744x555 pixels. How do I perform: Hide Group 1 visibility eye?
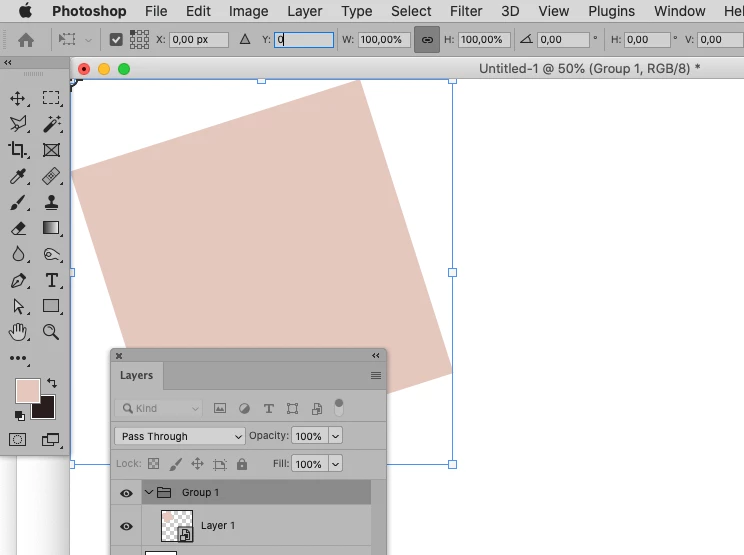pos(126,493)
